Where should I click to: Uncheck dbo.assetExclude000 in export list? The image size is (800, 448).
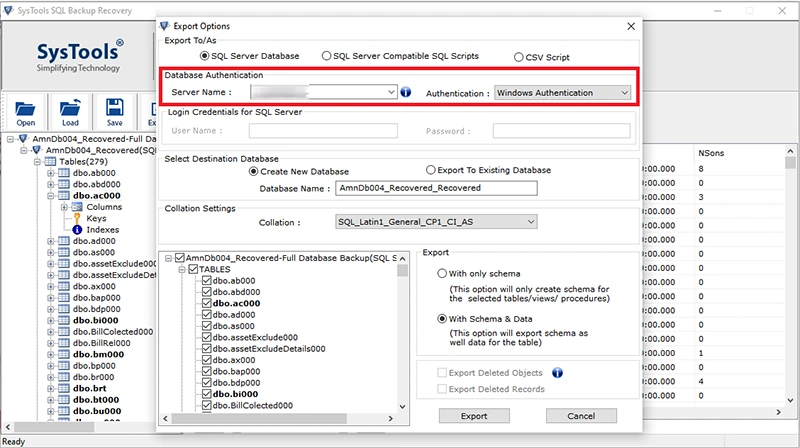pos(207,337)
